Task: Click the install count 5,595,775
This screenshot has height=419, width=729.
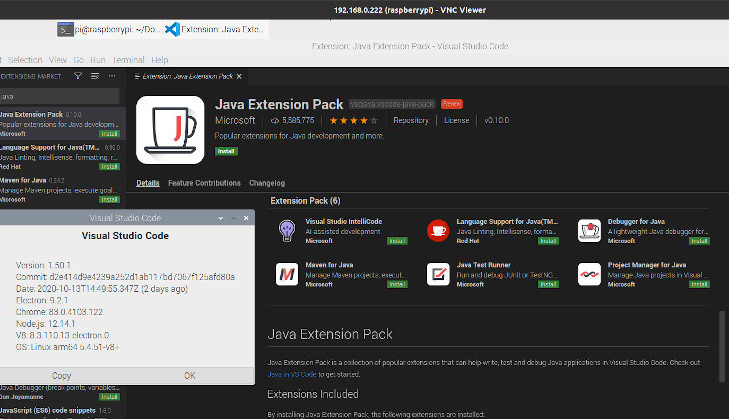Action: click(x=293, y=120)
